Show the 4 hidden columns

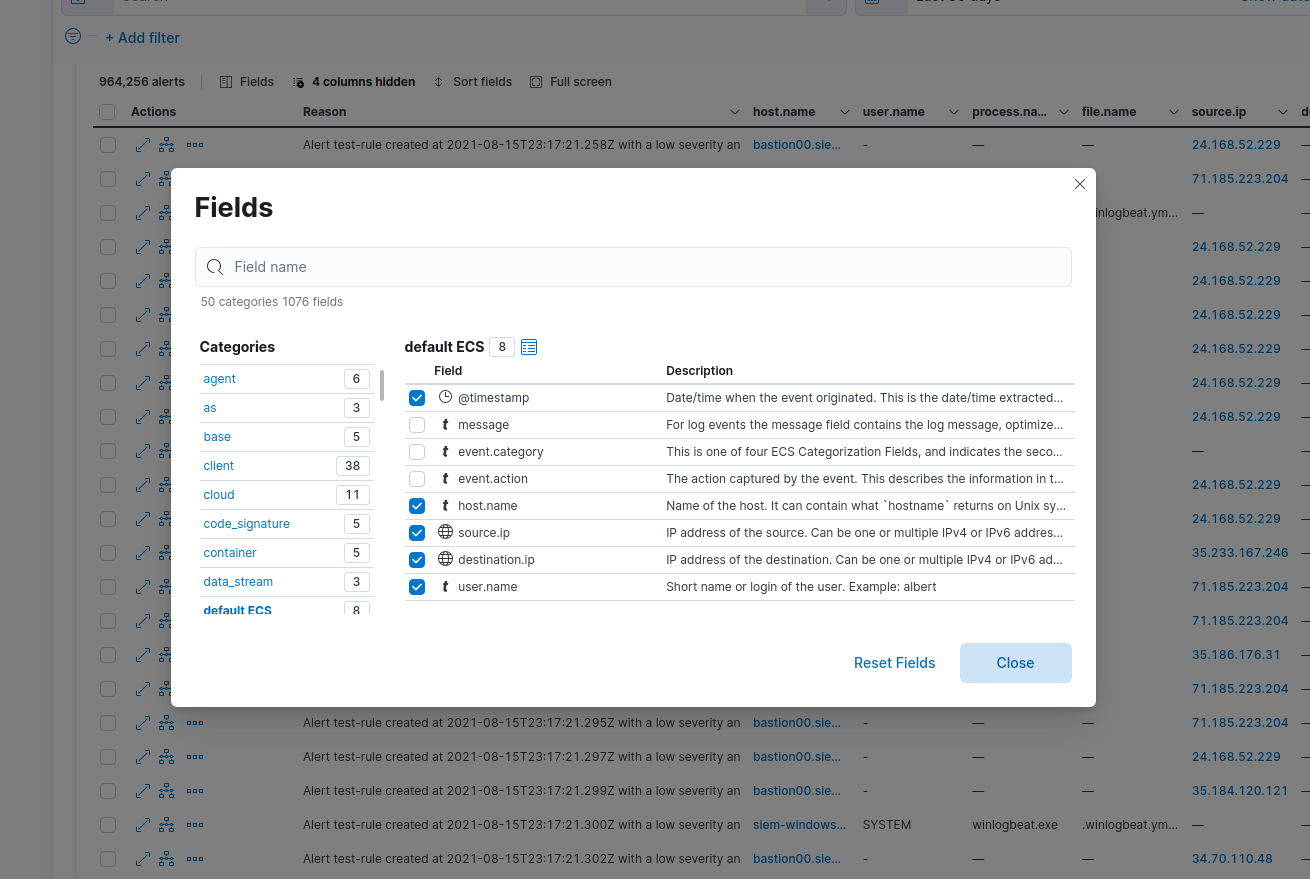click(x=354, y=82)
